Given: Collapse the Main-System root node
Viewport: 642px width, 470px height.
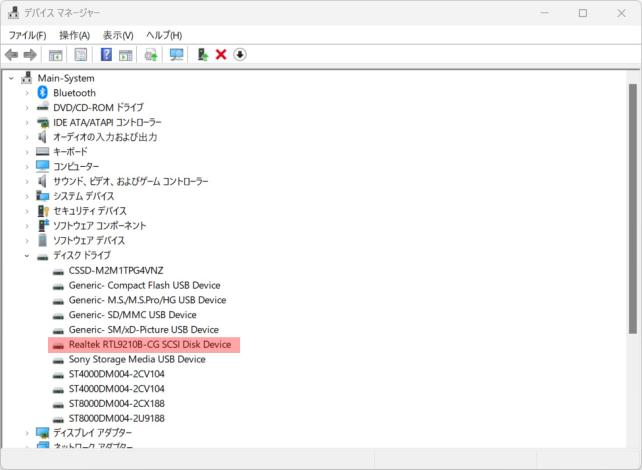Looking at the screenshot, I should 11,78.
